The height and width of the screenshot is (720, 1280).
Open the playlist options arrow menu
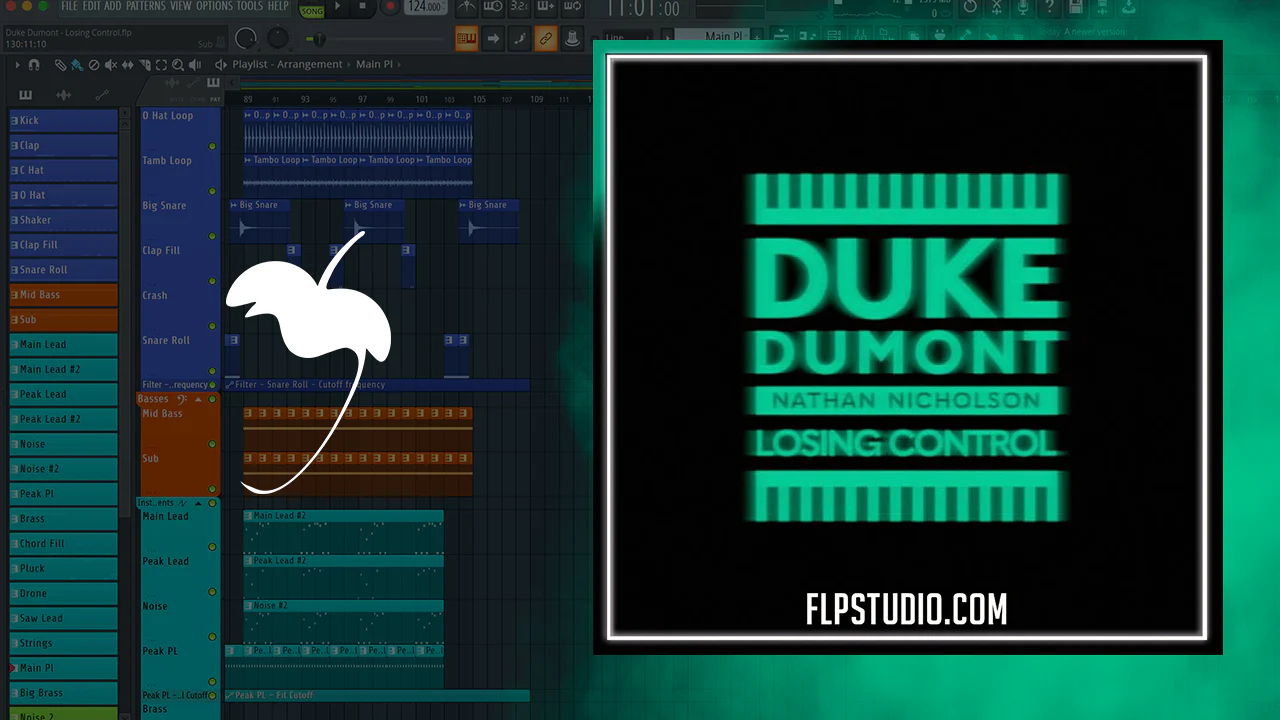point(17,65)
